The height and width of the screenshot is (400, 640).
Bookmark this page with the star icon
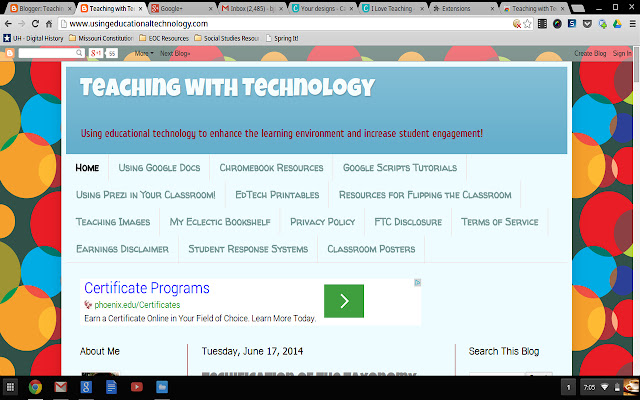[x=527, y=24]
